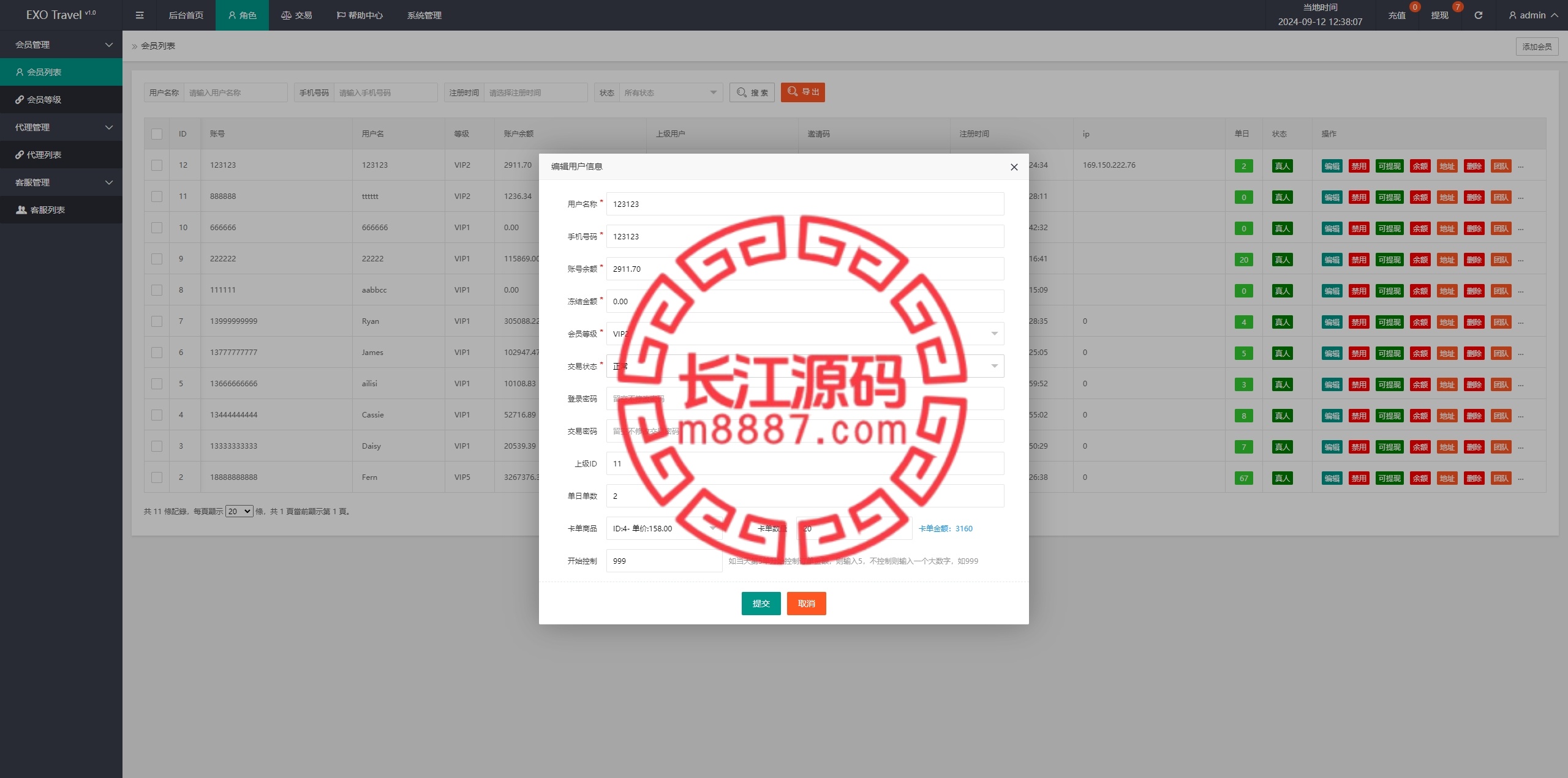1568x778 pixels.
Task: Click ip text 169.150.222.76
Action: [1109, 165]
